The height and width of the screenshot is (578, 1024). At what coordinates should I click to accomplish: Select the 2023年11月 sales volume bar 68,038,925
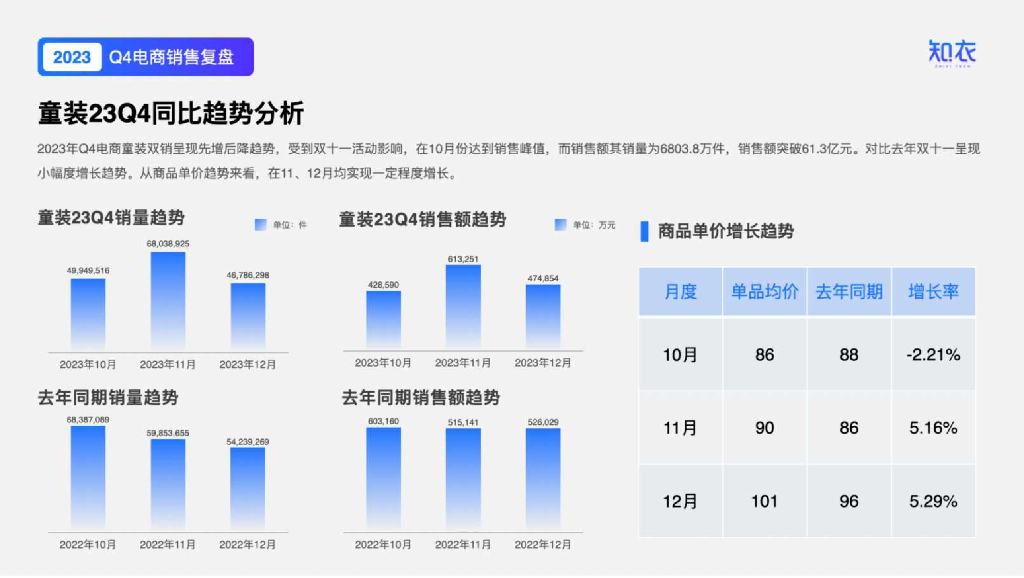tap(168, 302)
